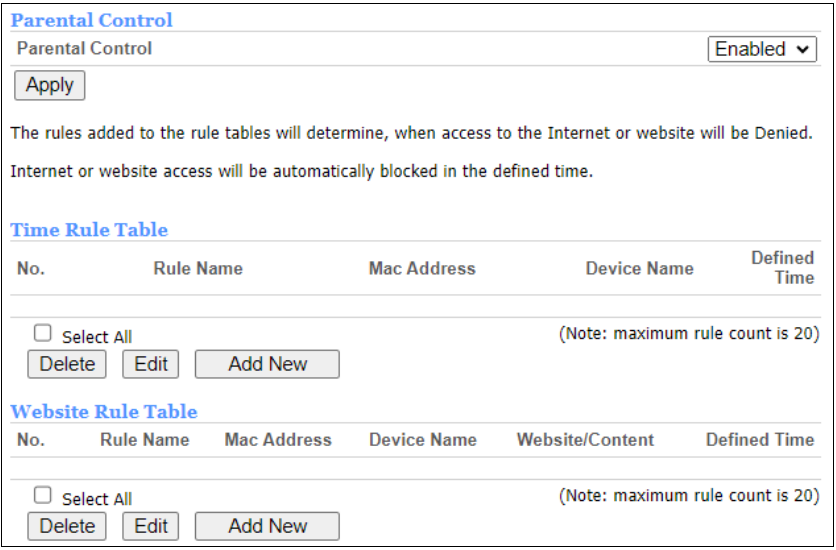Click the Website/Content column header
The width and height of the screenshot is (836, 550).
pos(585,440)
